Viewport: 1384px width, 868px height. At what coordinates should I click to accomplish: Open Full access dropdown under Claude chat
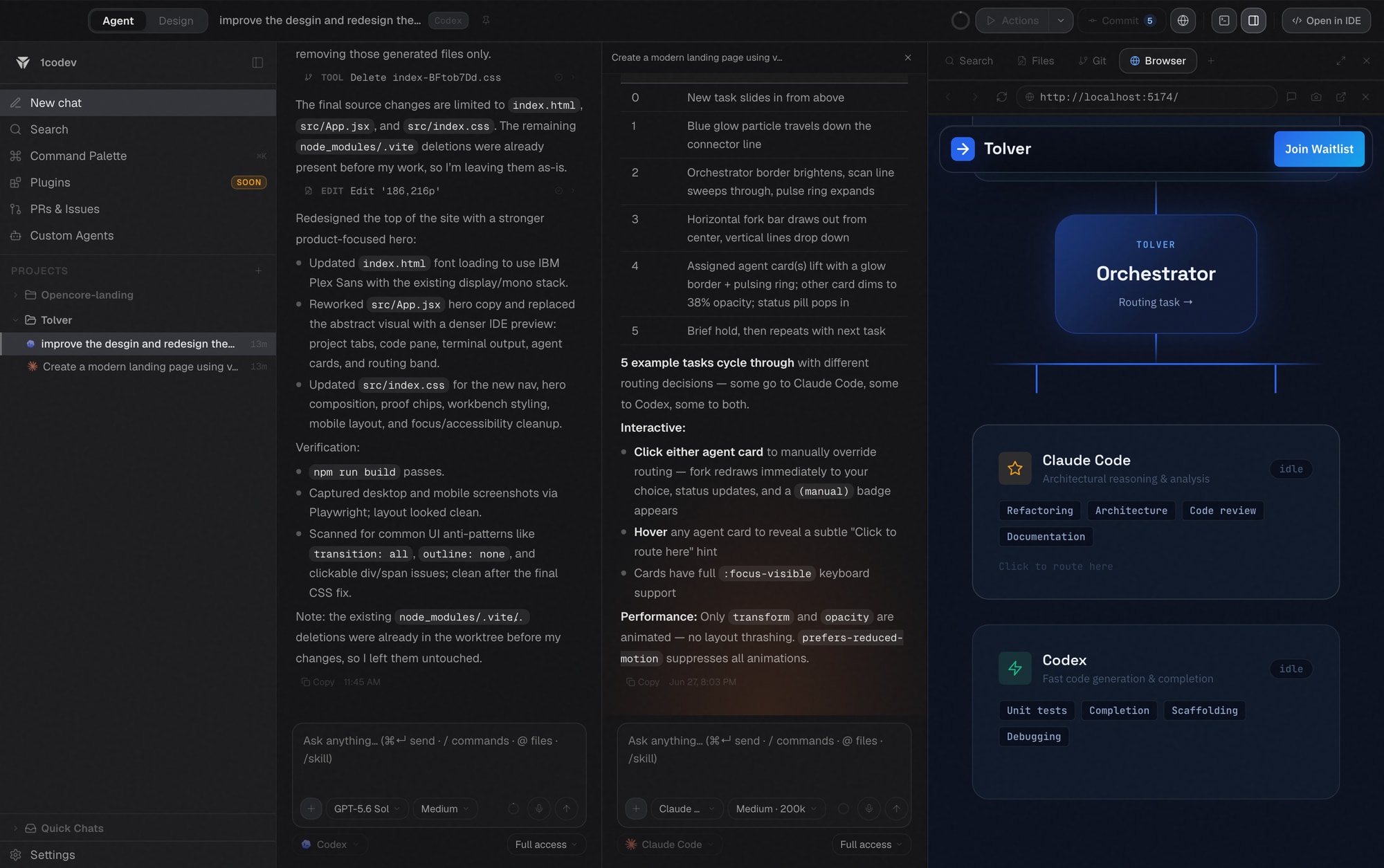(x=871, y=844)
